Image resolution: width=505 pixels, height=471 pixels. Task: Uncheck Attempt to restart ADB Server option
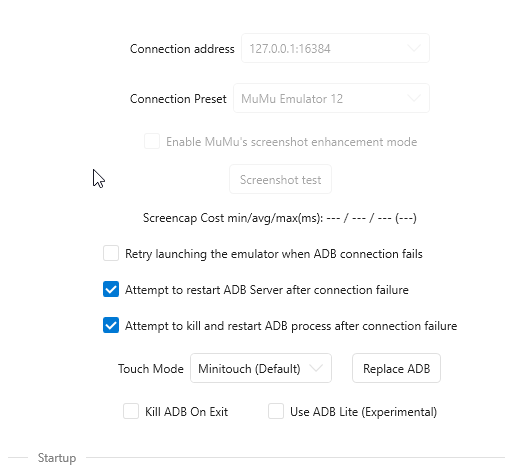pos(111,289)
